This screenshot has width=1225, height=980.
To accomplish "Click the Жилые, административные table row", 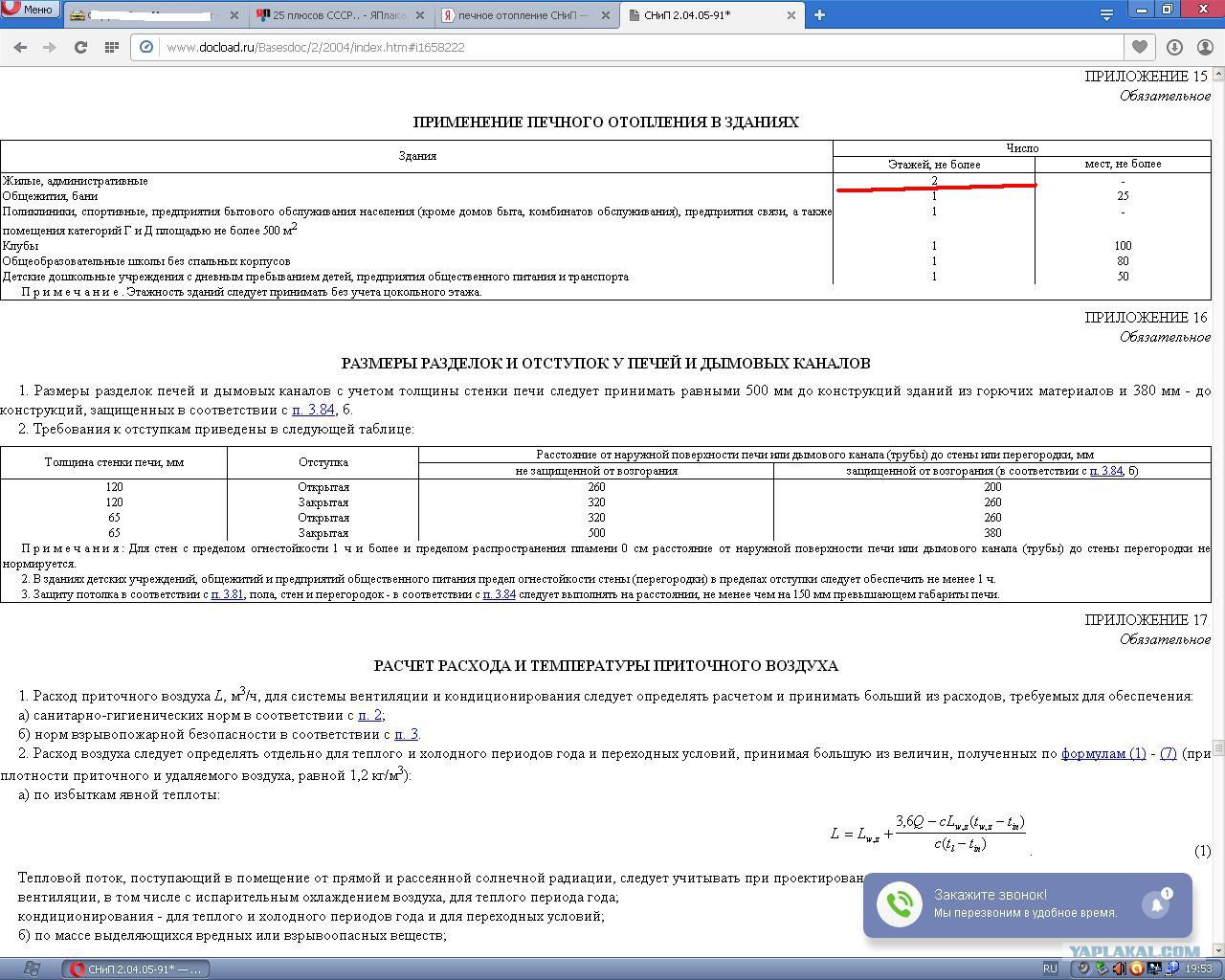I will tap(606, 180).
